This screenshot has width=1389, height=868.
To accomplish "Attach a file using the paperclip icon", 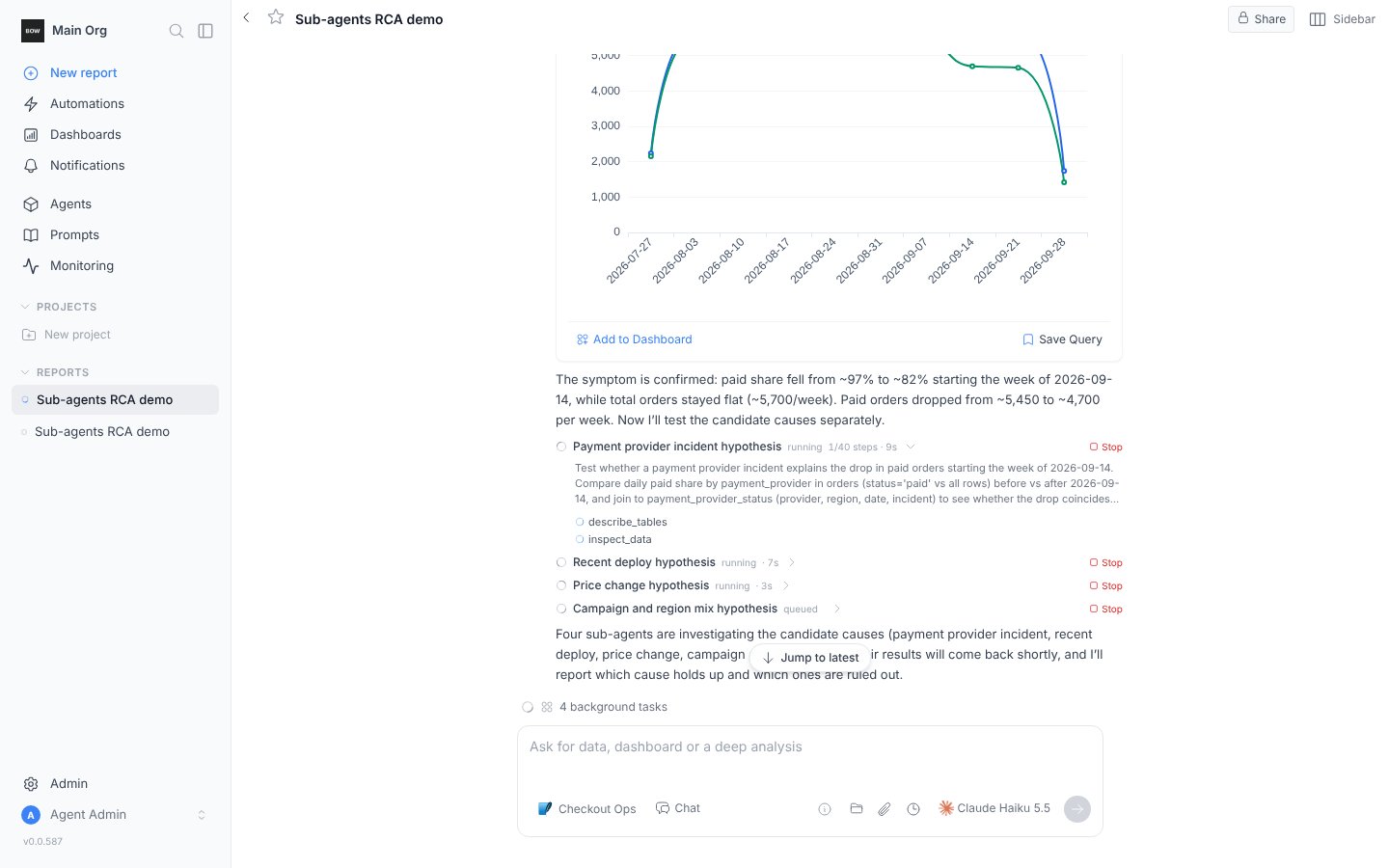I will click(x=885, y=809).
